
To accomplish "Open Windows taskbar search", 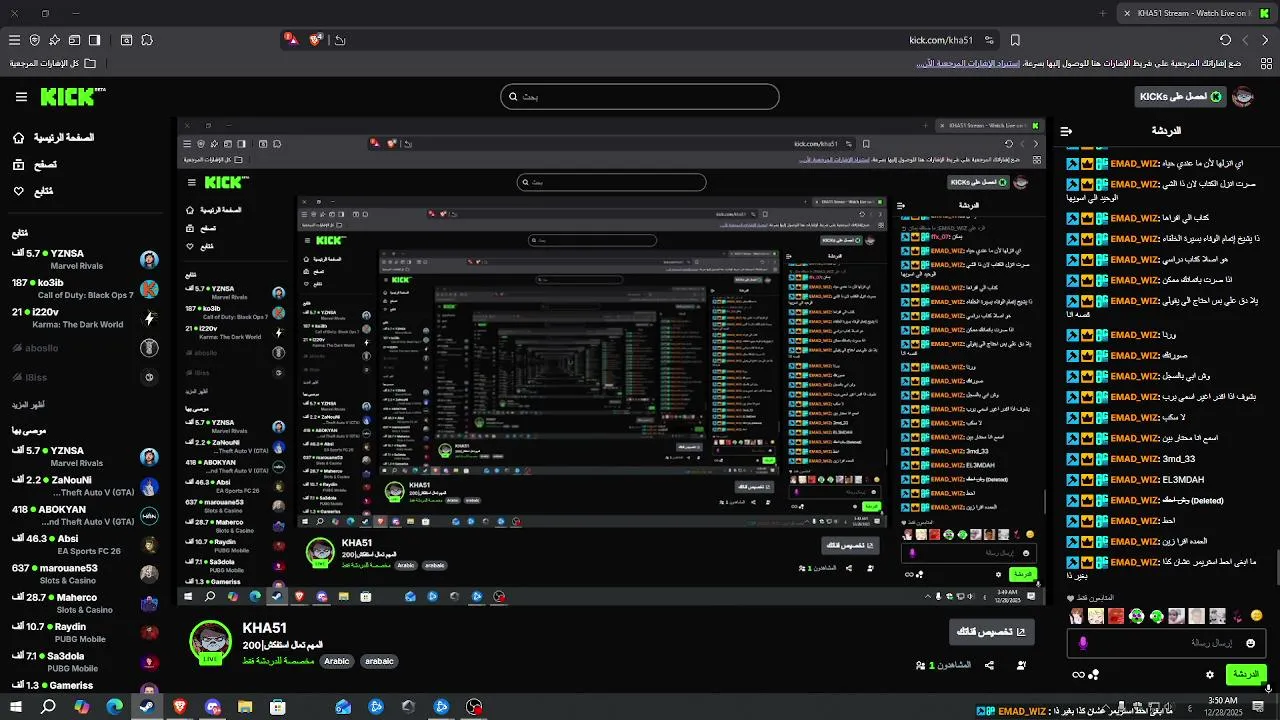I will pos(48,707).
